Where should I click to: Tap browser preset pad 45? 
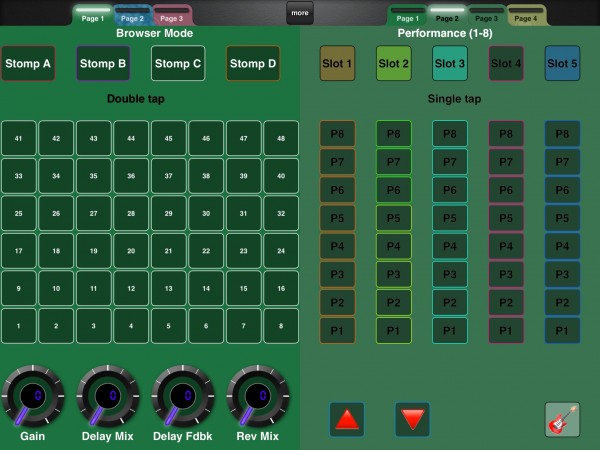[x=169, y=139]
